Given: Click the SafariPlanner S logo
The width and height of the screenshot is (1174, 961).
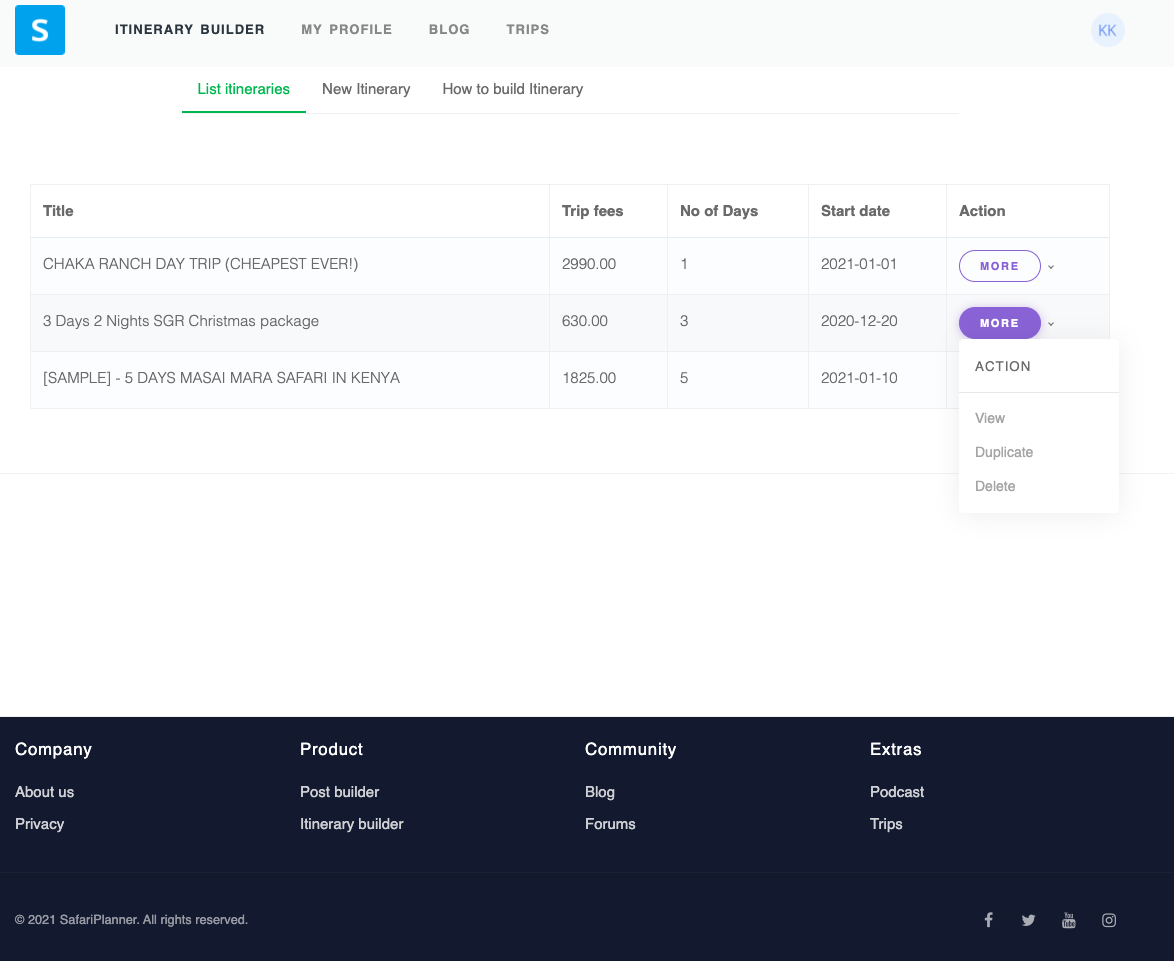Looking at the screenshot, I should click(x=40, y=30).
